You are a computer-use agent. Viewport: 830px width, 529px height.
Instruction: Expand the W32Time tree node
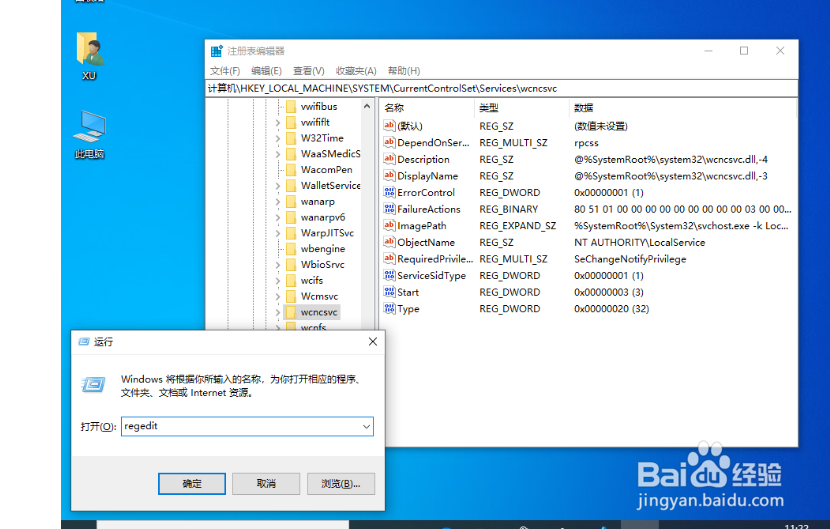tap(278, 138)
